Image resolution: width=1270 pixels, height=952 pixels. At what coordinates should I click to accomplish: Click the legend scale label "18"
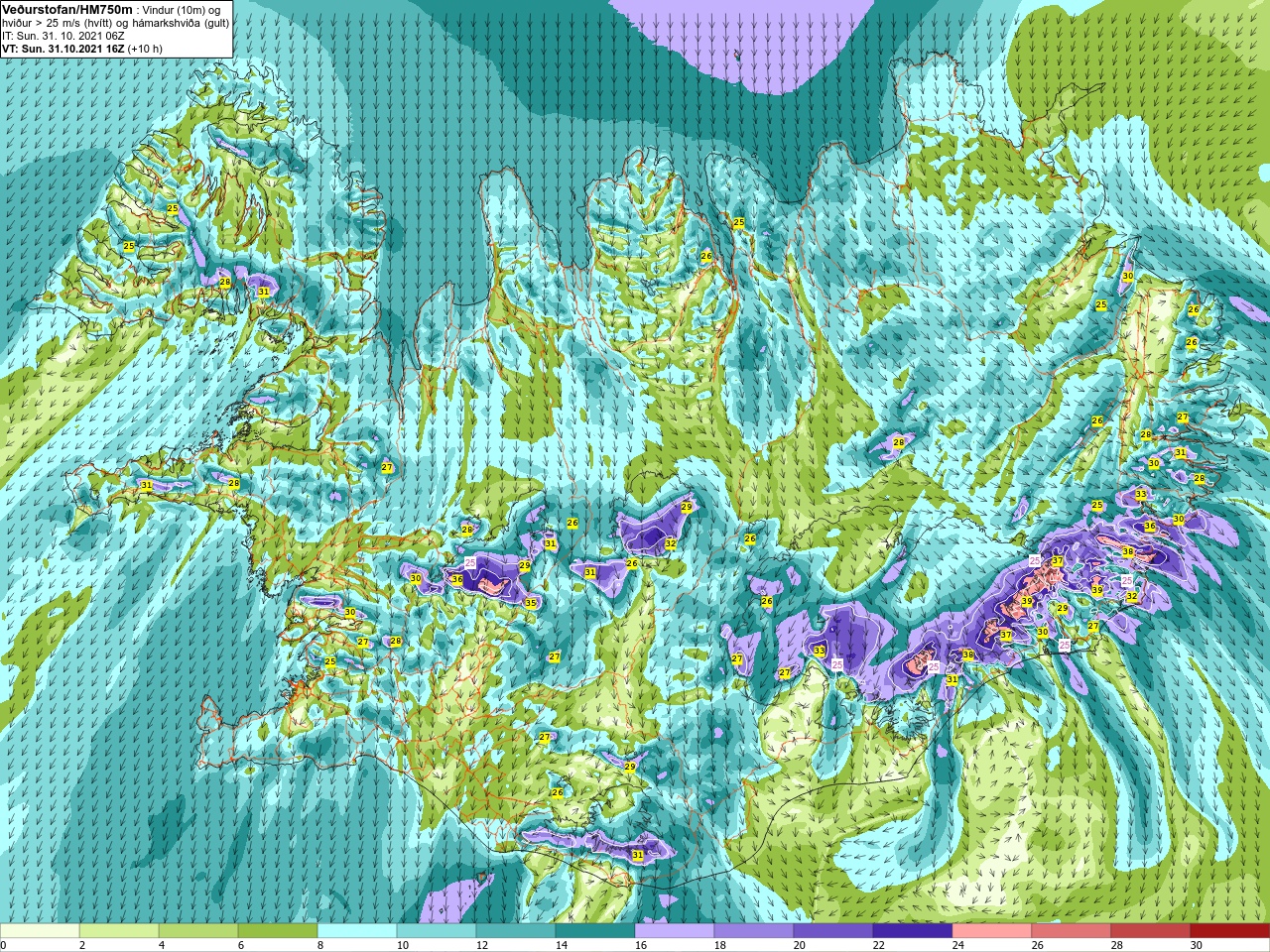(x=720, y=945)
